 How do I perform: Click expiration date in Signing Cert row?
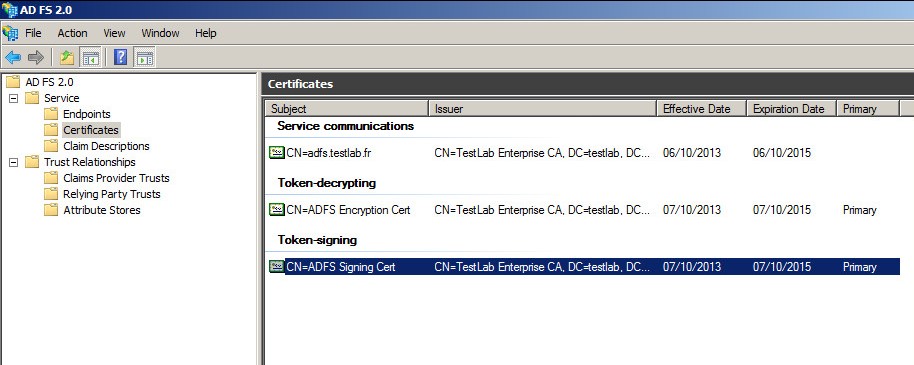(x=782, y=267)
